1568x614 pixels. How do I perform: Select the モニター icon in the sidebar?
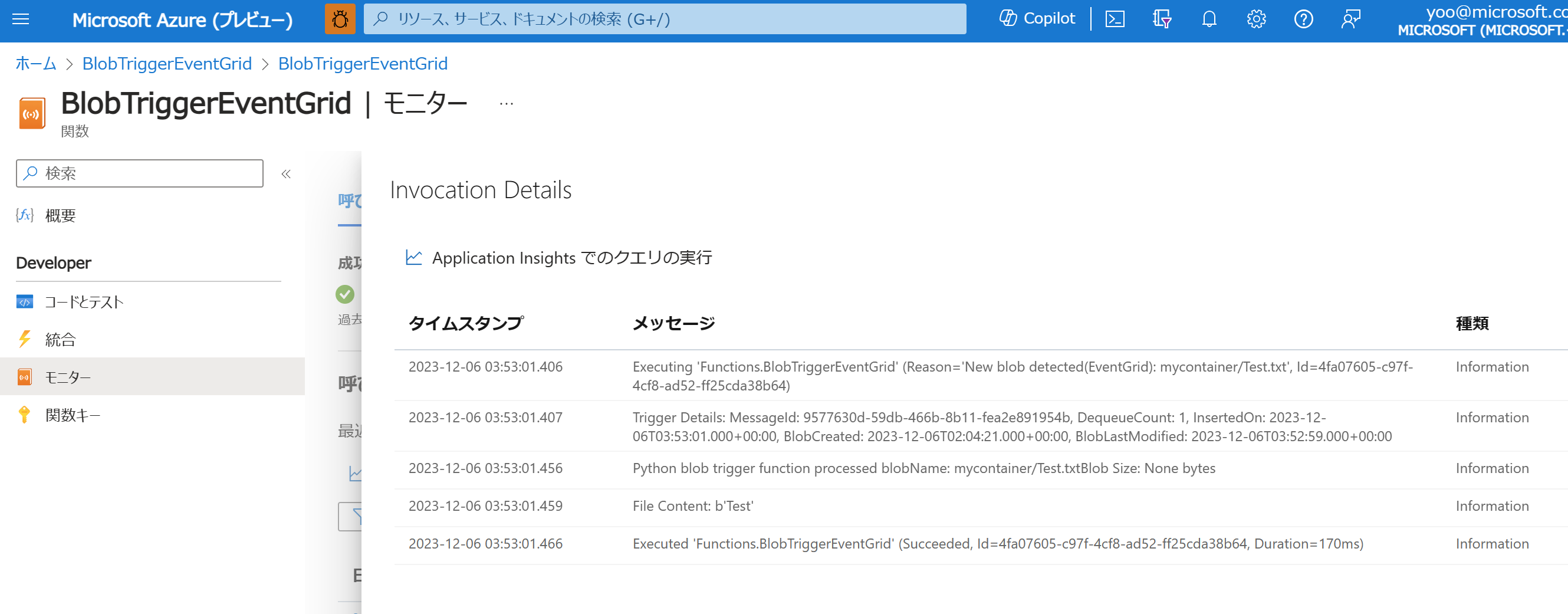point(24,376)
